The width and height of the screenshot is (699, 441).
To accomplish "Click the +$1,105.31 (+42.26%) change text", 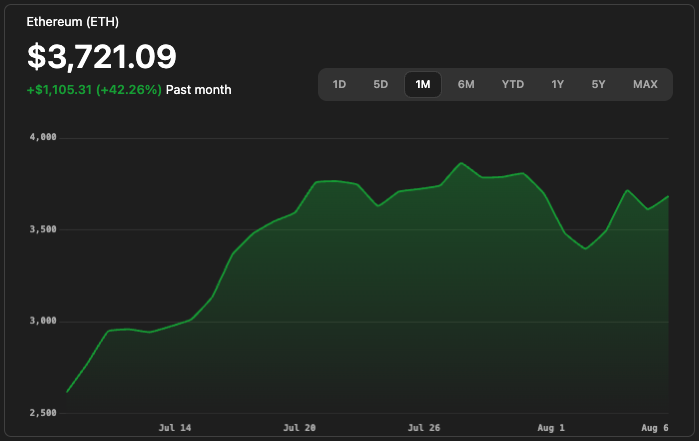I will coord(94,90).
